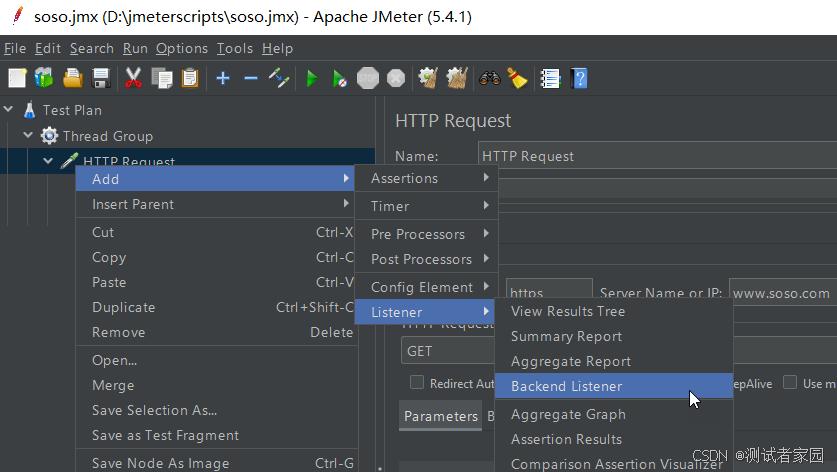The width and height of the screenshot is (837, 472).
Task: Choose View Results Tree listener
Action: click(614, 311)
